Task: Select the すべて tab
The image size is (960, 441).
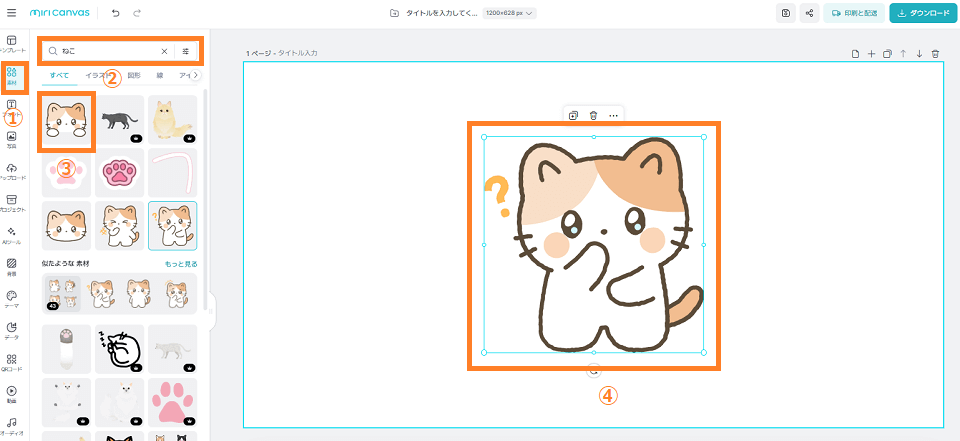Action: coord(58,75)
